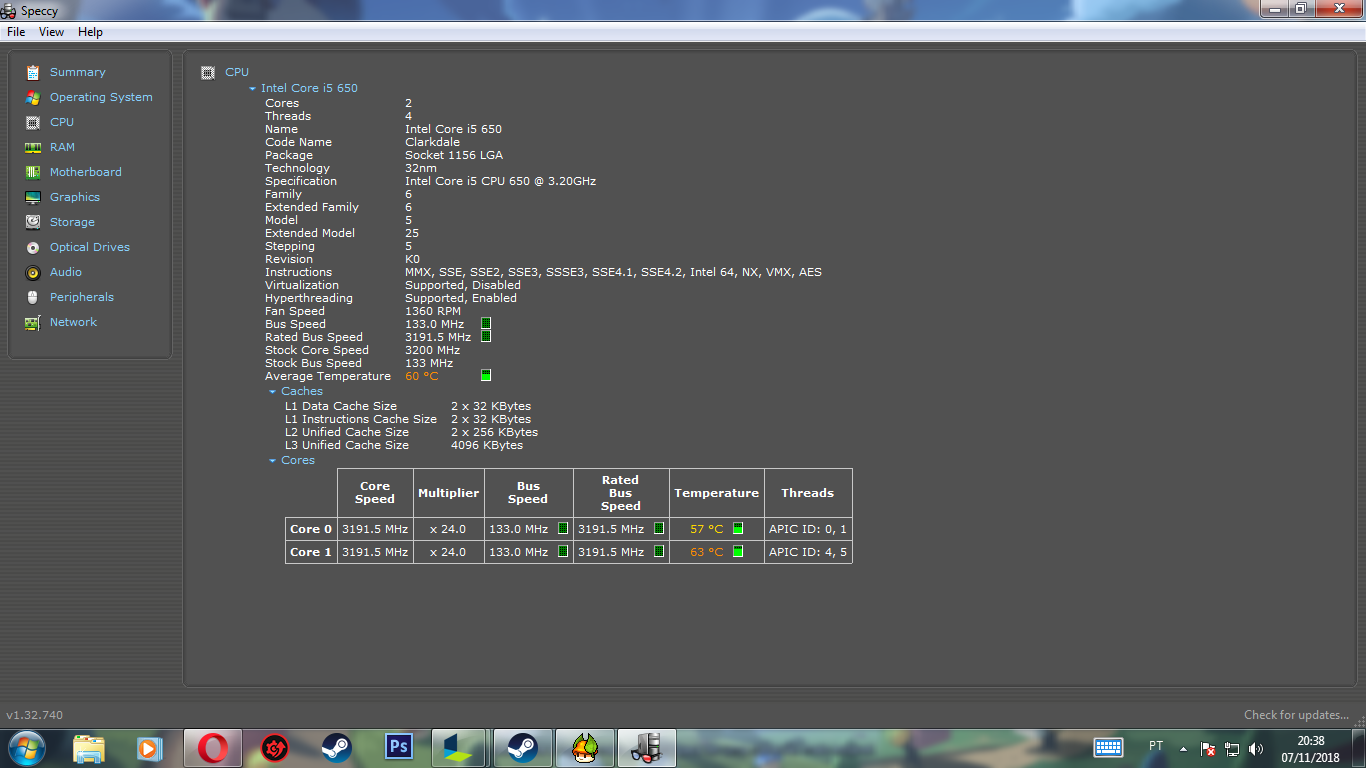Image resolution: width=1366 pixels, height=768 pixels.
Task: Click the Core 0 row header
Action: (311, 529)
